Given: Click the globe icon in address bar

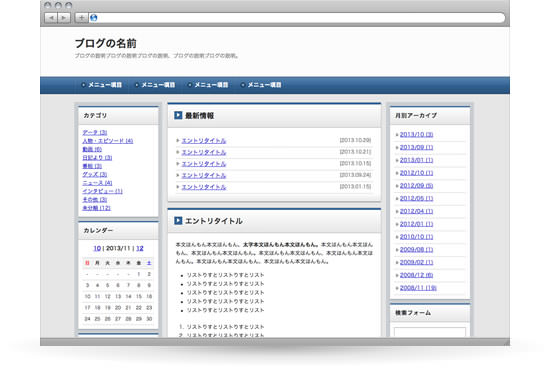Looking at the screenshot, I should tap(93, 18).
